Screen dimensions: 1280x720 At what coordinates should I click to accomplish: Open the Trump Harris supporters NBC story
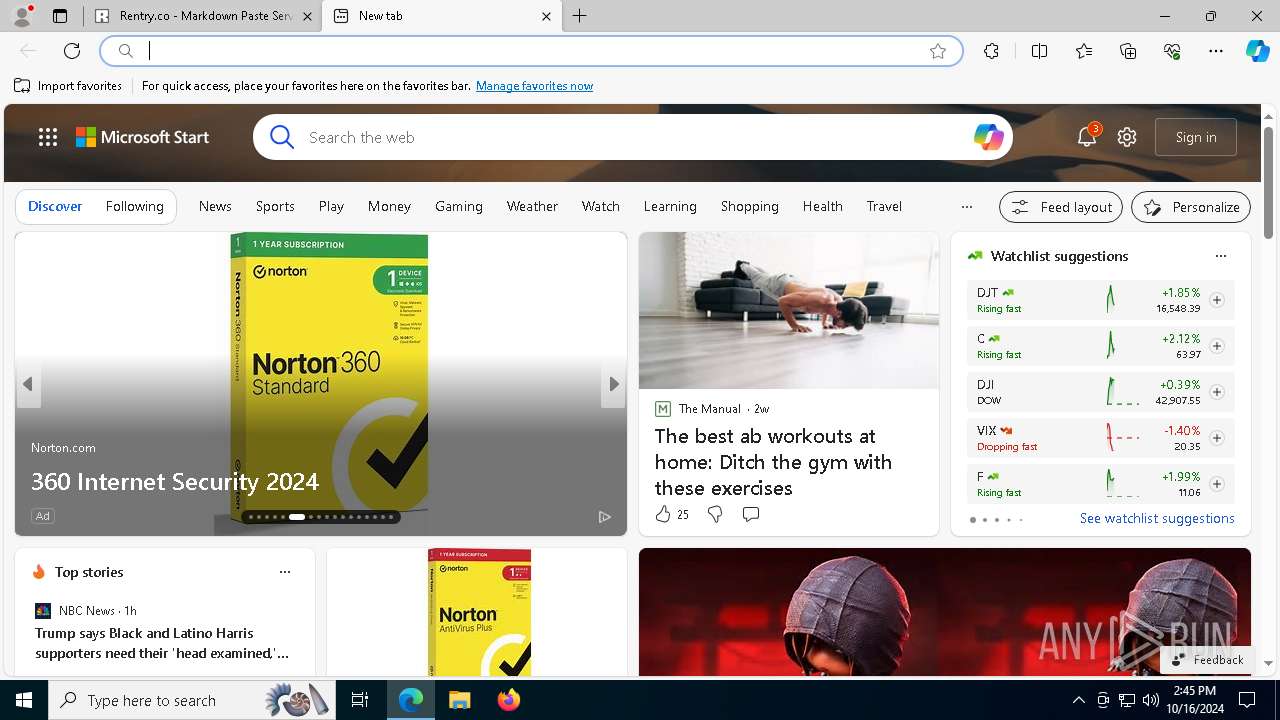162,643
